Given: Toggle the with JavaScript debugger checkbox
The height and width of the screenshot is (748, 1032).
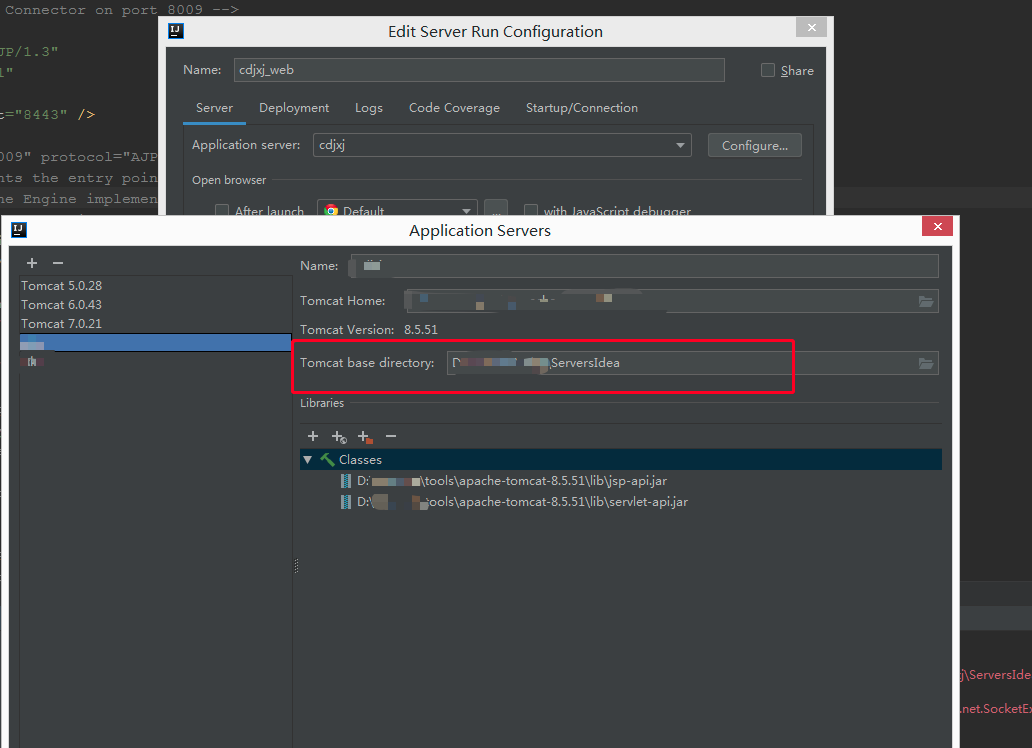Looking at the screenshot, I should point(531,211).
